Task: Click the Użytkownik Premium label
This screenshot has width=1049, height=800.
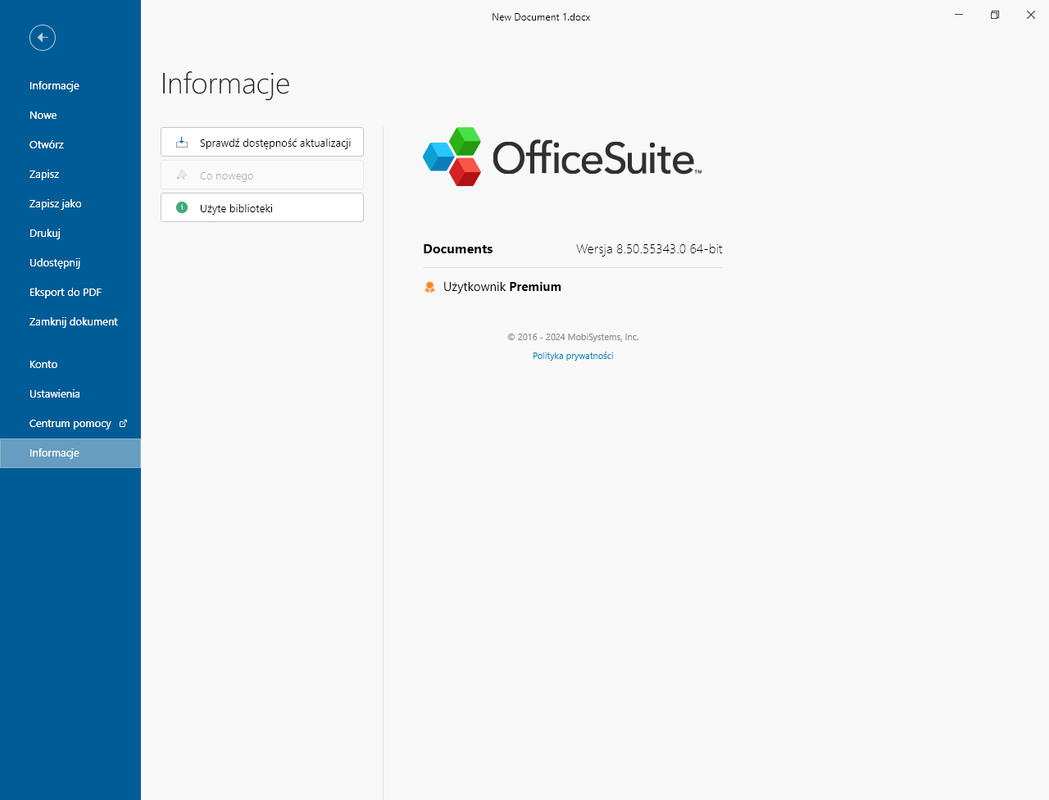Action: 502,287
